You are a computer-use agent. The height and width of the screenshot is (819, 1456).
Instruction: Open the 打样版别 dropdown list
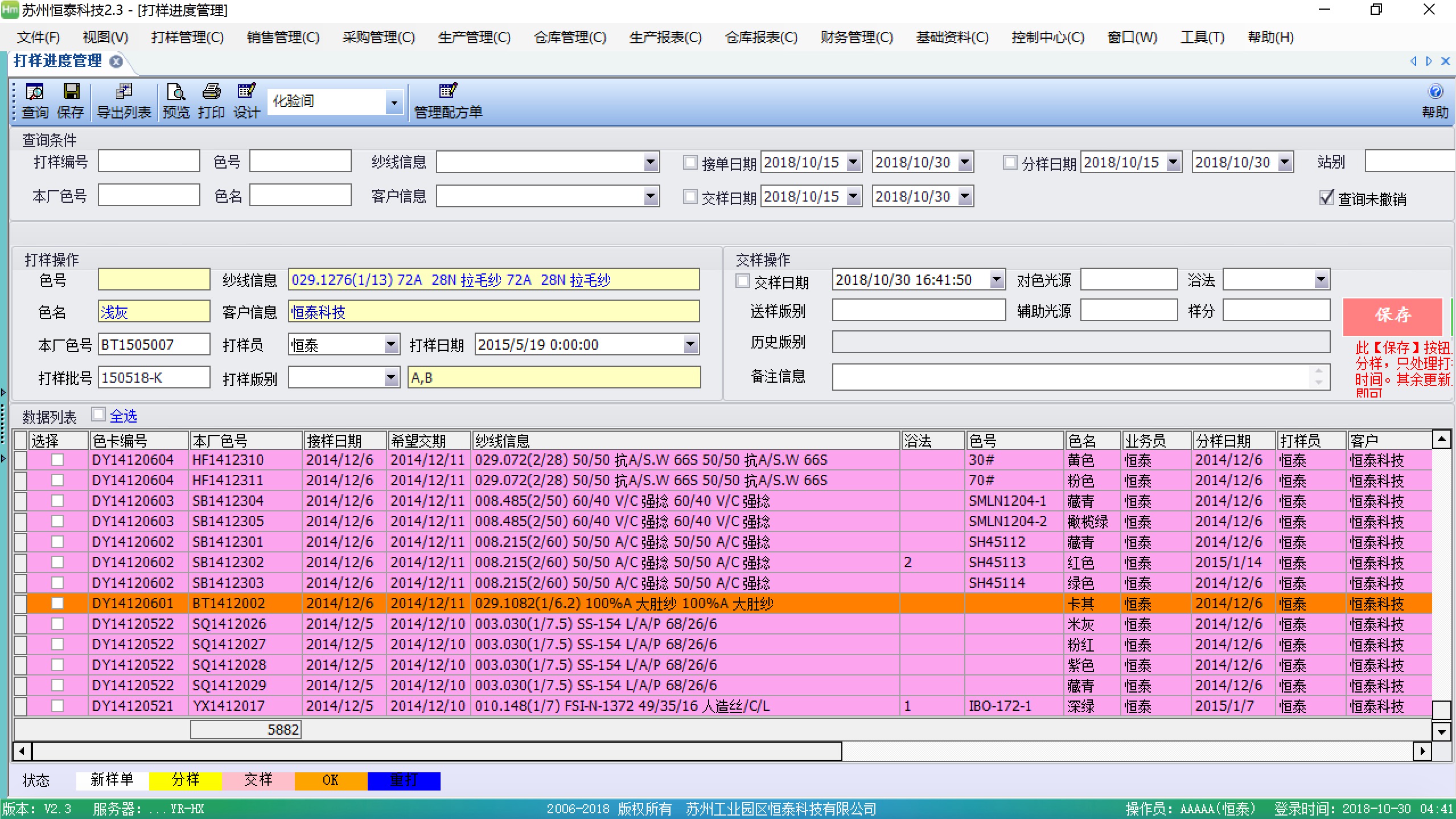pos(391,377)
